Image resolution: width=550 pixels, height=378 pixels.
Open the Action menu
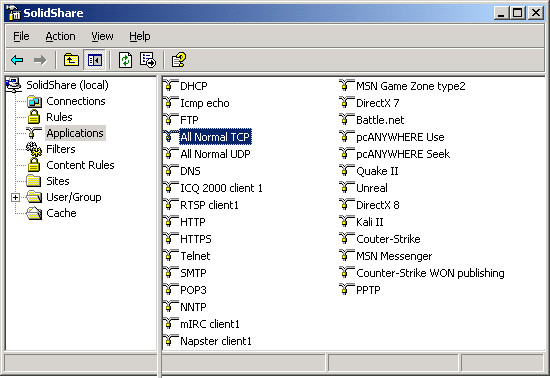(60, 36)
